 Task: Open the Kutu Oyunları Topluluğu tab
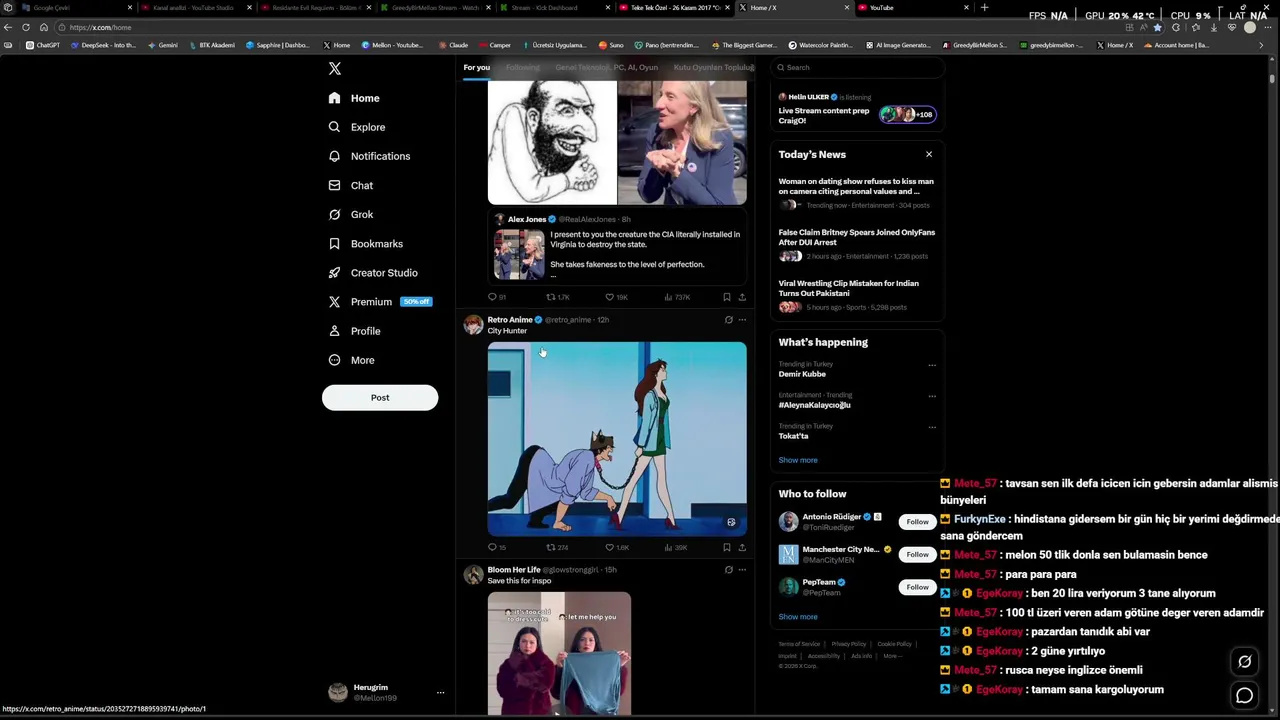[x=713, y=67]
